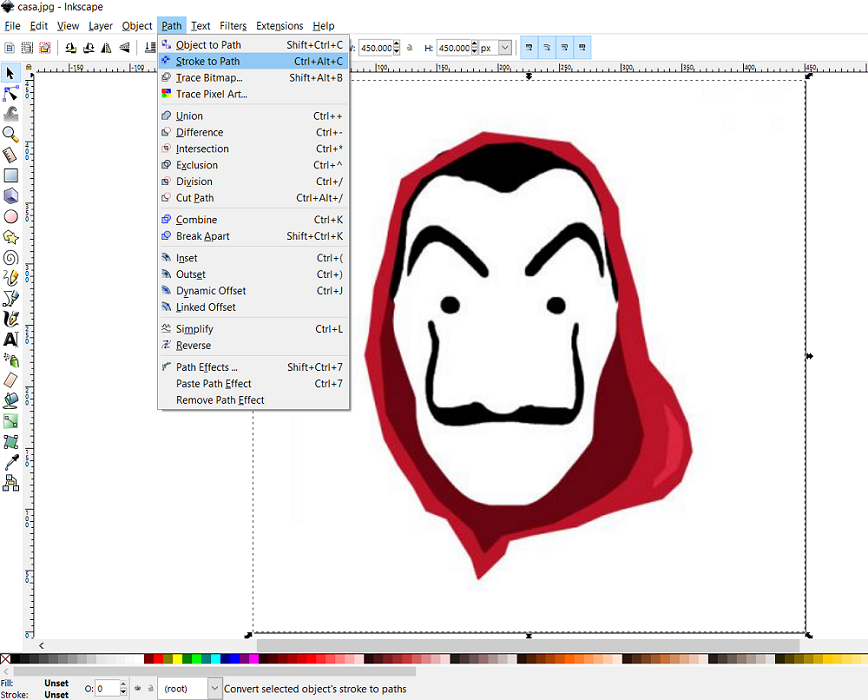868x700 pixels.
Task: Flip selection horizontally
Action: (x=106, y=48)
